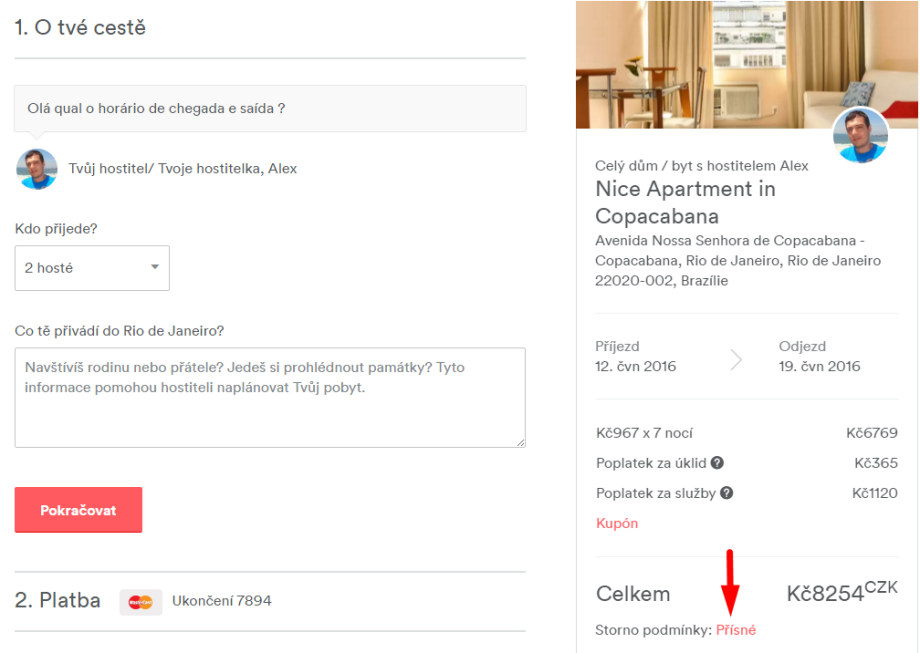Open the guest count dropdown
920x653 pixels.
(x=92, y=268)
